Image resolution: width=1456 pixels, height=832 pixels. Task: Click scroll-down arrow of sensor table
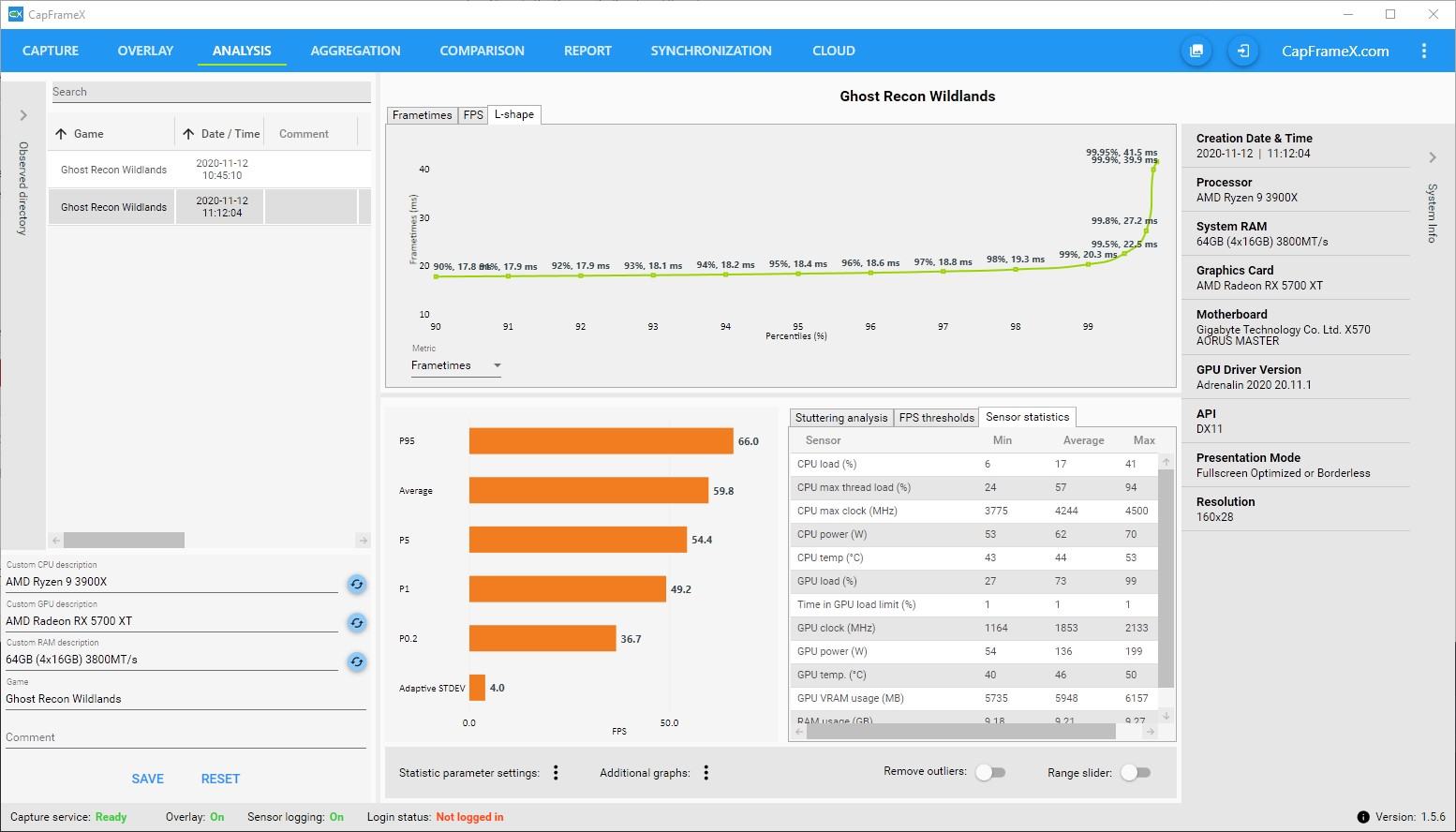(1166, 716)
